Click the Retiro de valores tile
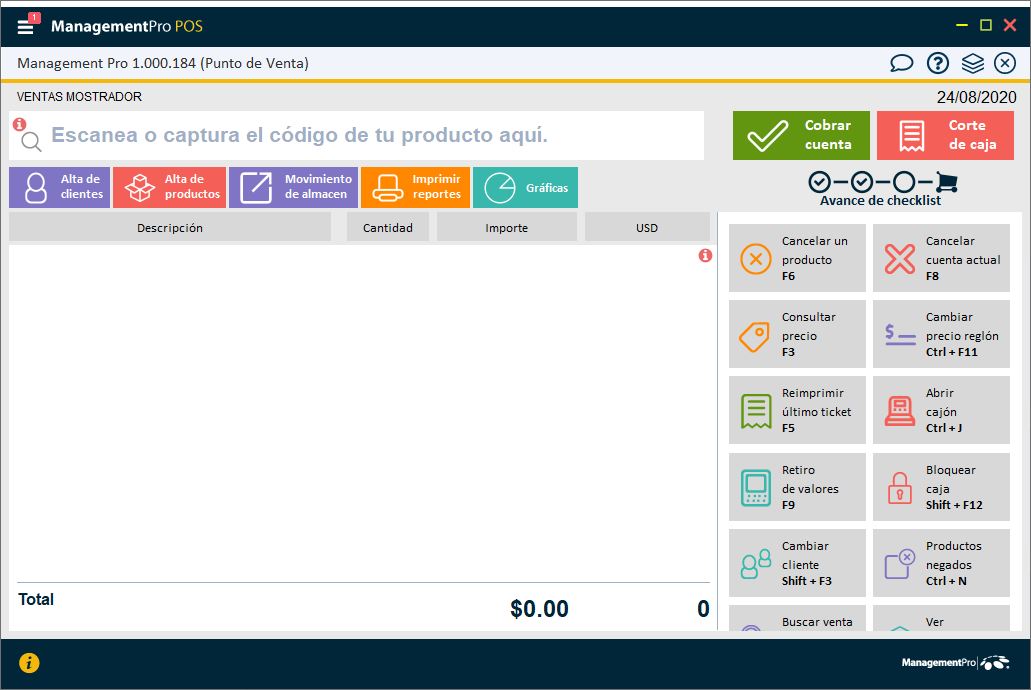Screen dimensions: 1031x690 797,487
